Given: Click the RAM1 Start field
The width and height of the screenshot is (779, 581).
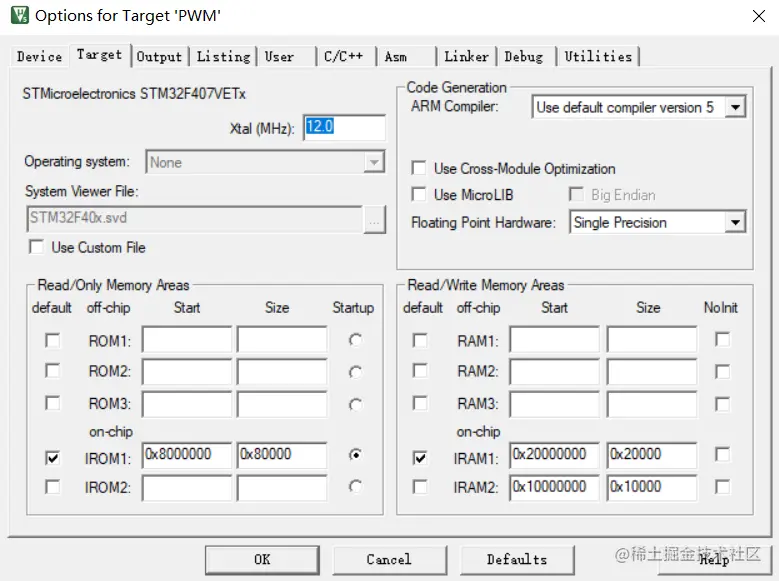Looking at the screenshot, I should (x=554, y=340).
